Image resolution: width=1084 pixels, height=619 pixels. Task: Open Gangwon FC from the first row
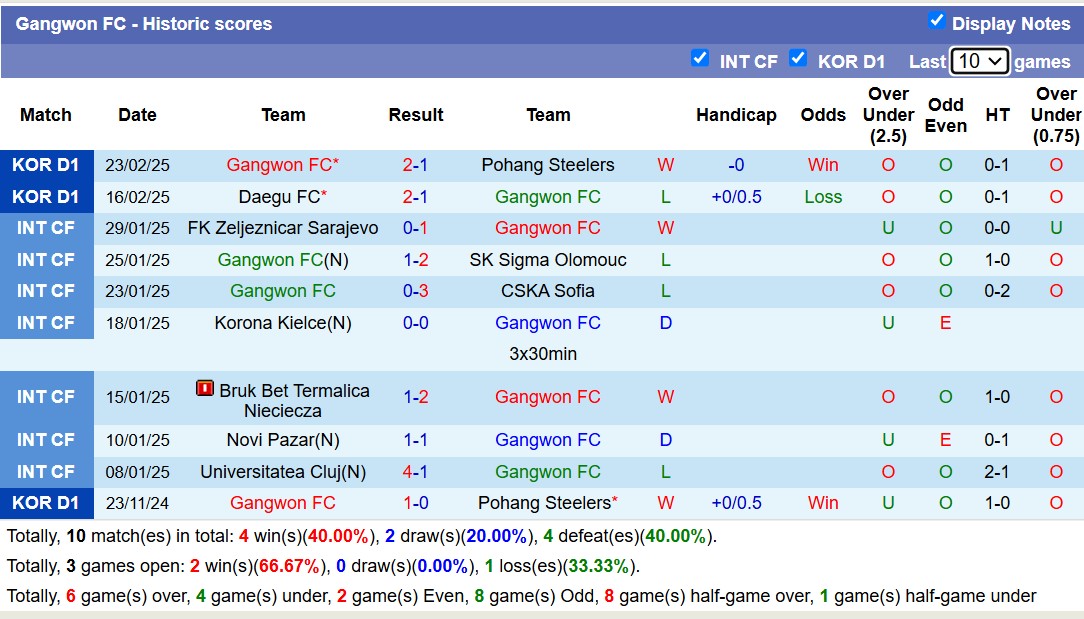tap(282, 165)
